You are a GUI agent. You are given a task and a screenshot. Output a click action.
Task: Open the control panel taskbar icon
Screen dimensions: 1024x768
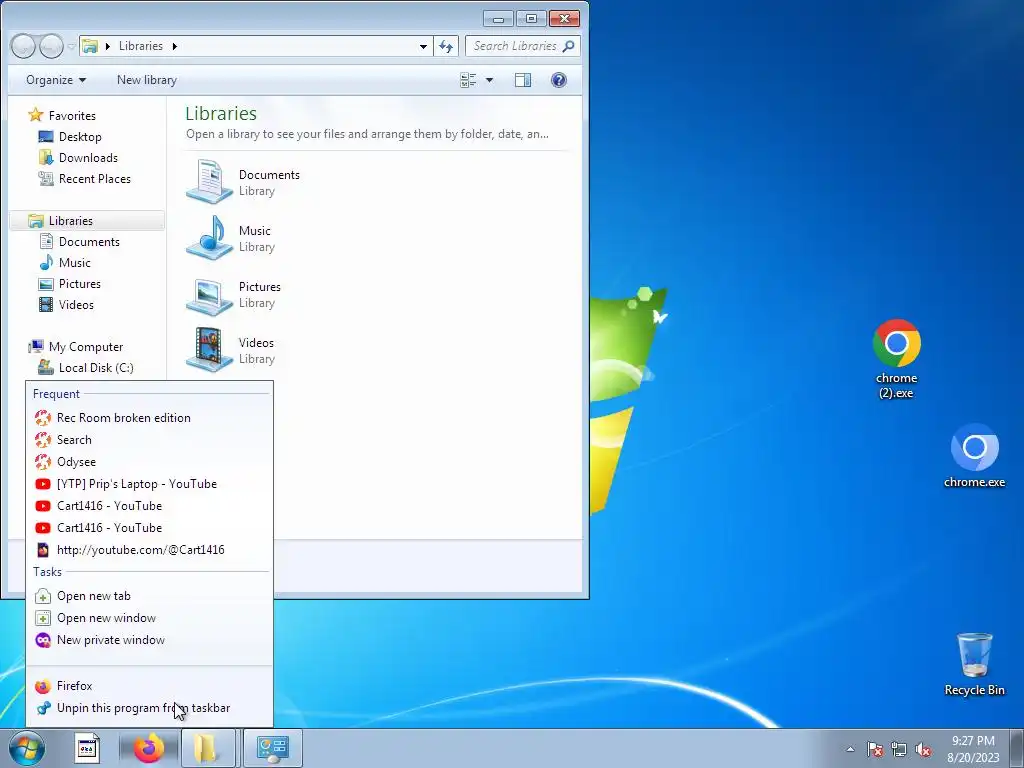272,748
